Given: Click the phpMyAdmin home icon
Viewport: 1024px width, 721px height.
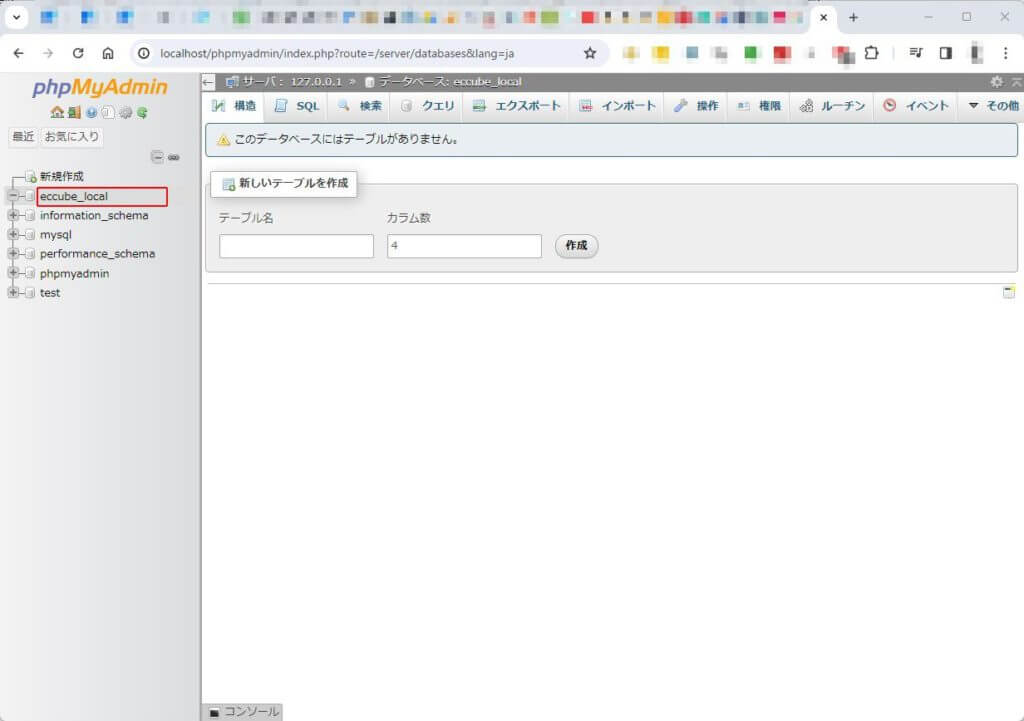Looking at the screenshot, I should (57, 113).
